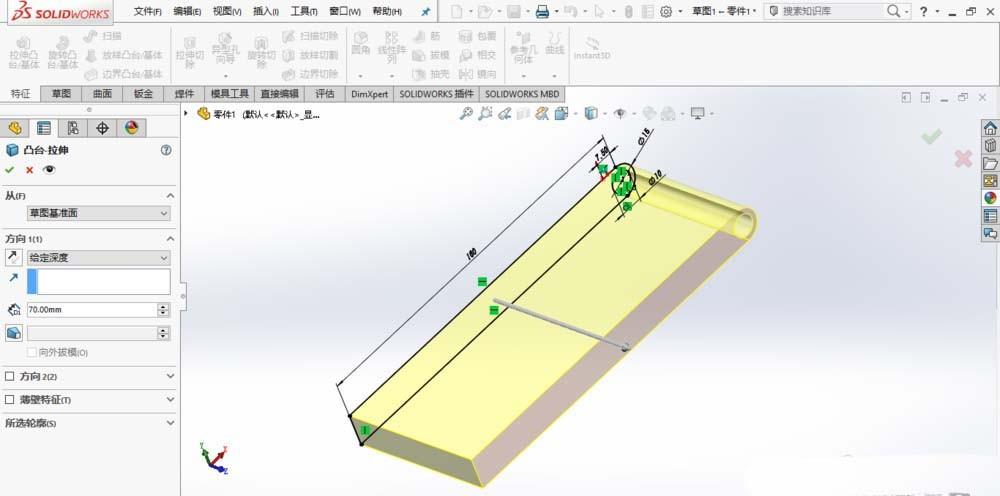Cancel extrude with red X in panel
1000x496 pixels.
click(29, 170)
